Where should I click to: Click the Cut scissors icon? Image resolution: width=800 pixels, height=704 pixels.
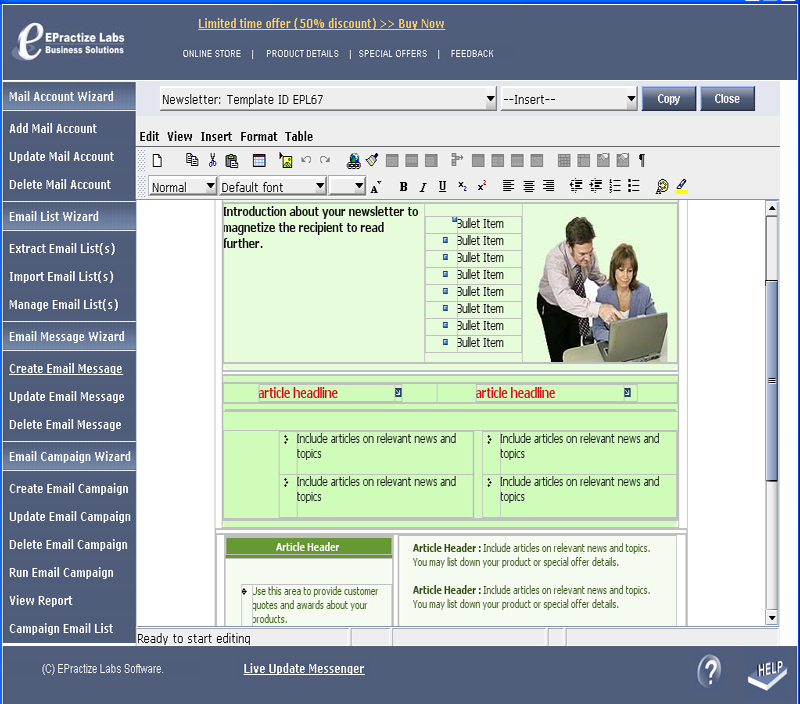pos(212,161)
